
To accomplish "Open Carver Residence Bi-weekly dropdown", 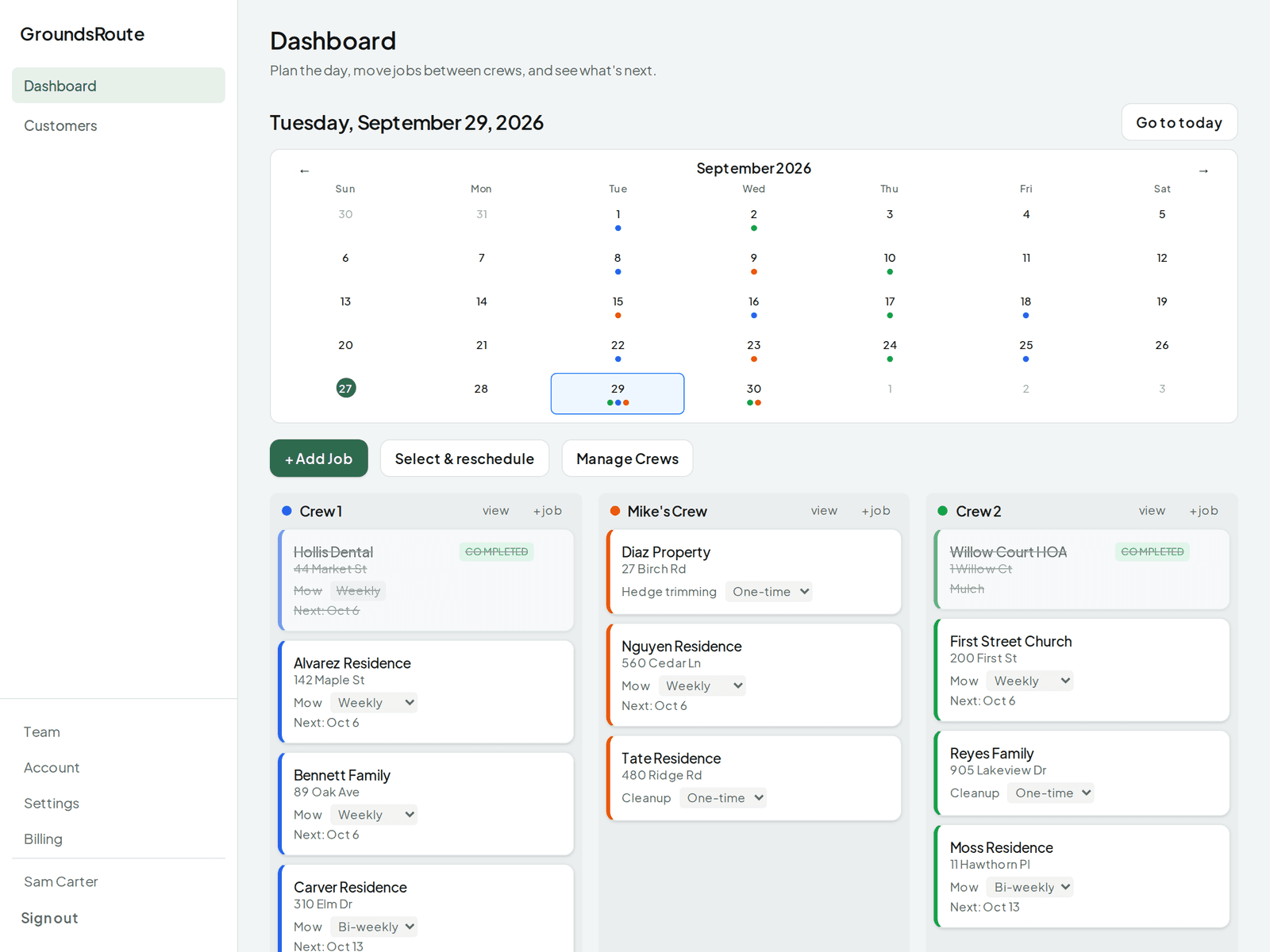I will [x=374, y=927].
